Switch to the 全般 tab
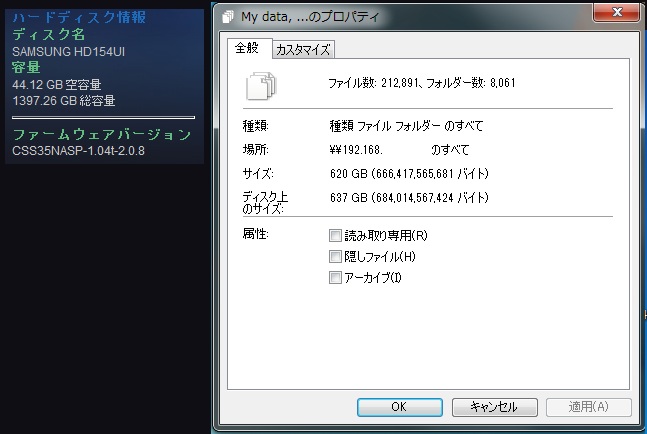647x434 pixels. (x=247, y=48)
